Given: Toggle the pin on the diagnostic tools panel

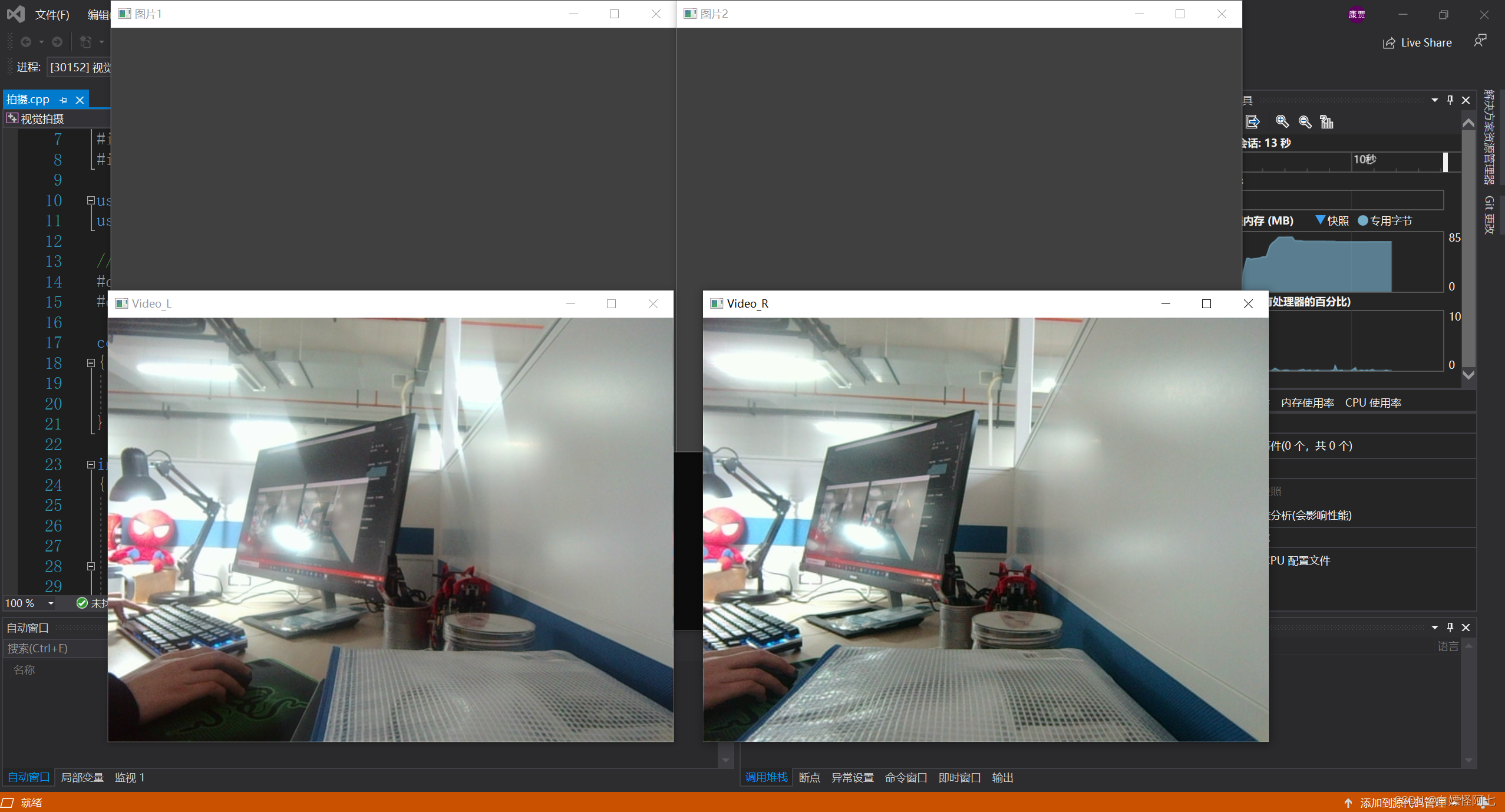Looking at the screenshot, I should point(1450,100).
